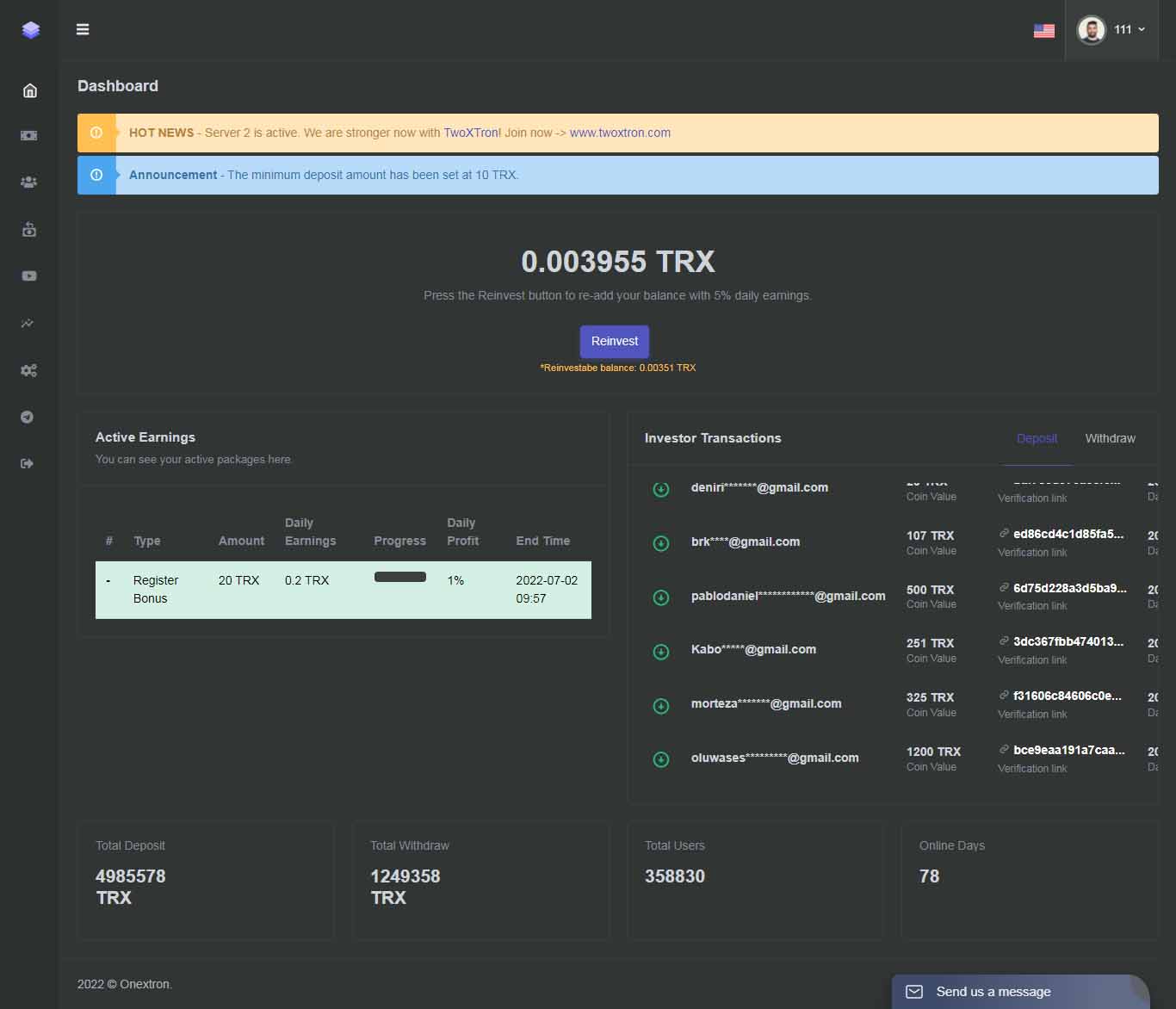The image size is (1176, 1009).
Task: Open the www.twoxtron.com link
Action: (620, 133)
